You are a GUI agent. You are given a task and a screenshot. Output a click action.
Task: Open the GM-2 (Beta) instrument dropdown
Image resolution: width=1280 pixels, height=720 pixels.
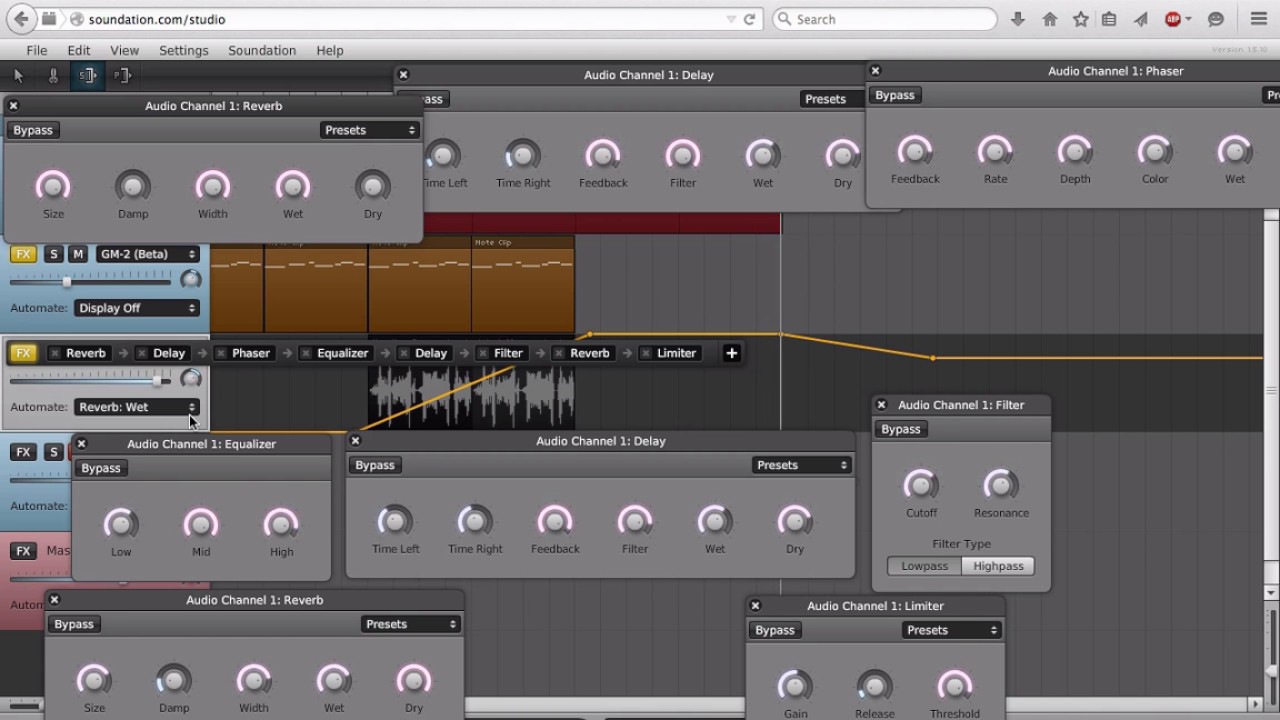(148, 254)
